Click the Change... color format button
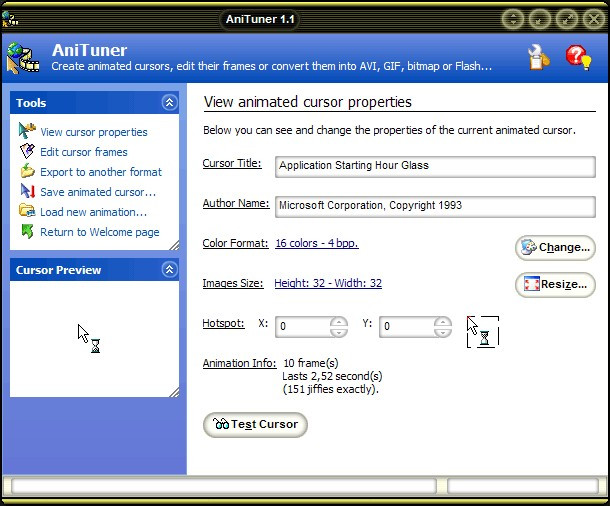610x506 pixels. (555, 248)
